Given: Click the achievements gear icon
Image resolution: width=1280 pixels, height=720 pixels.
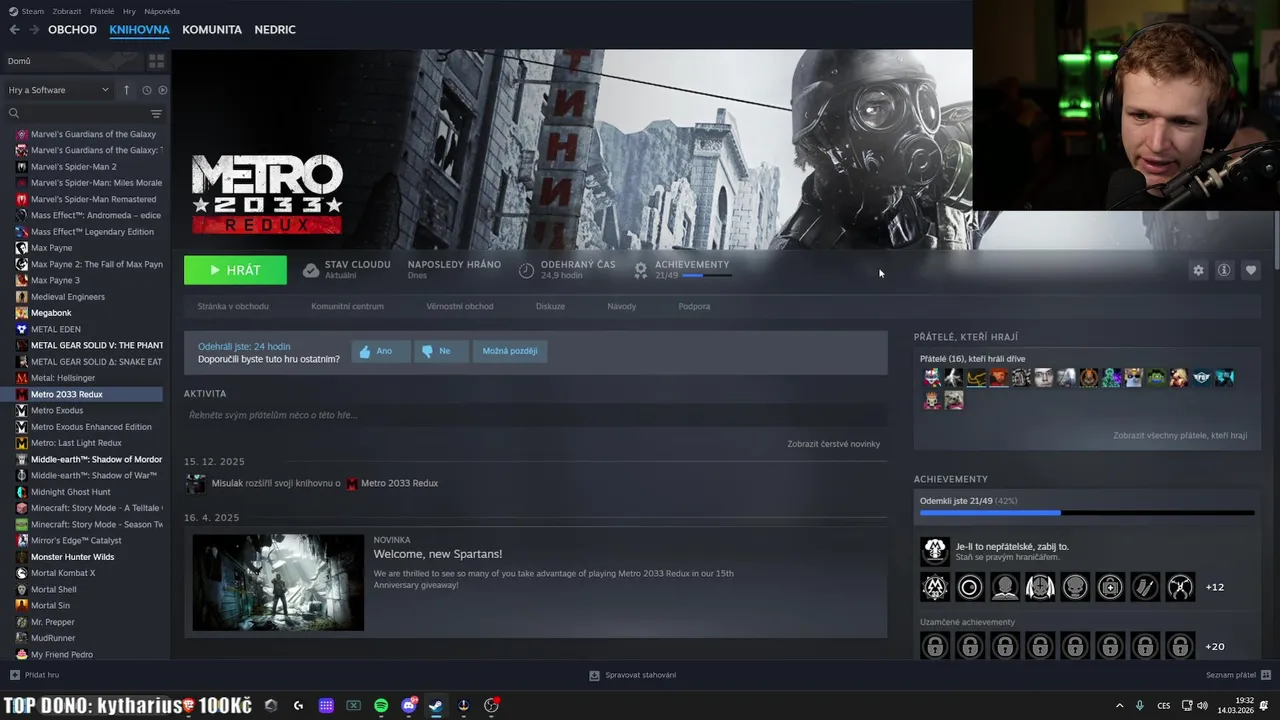Looking at the screenshot, I should click(641, 270).
